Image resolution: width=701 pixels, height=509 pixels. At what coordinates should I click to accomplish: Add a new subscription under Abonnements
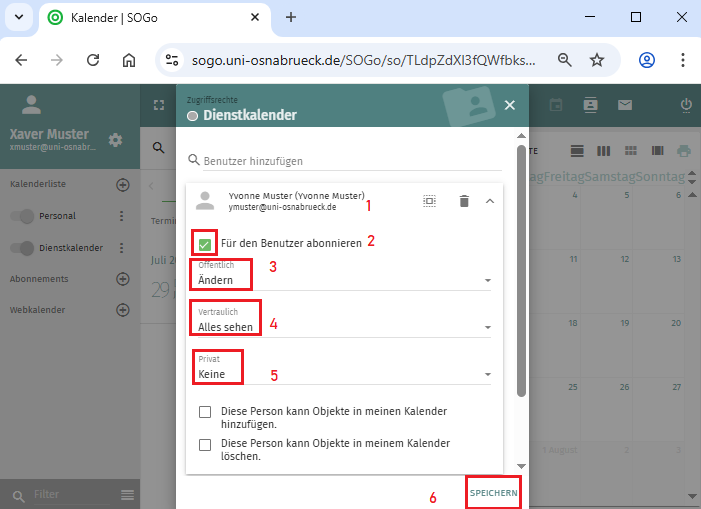(x=123, y=279)
